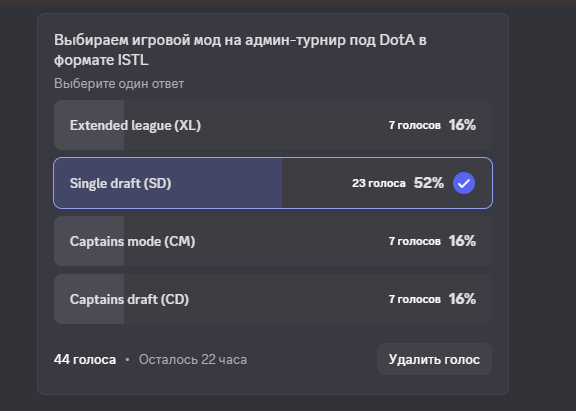Open voter list via 44 голоса total

[x=85, y=360]
